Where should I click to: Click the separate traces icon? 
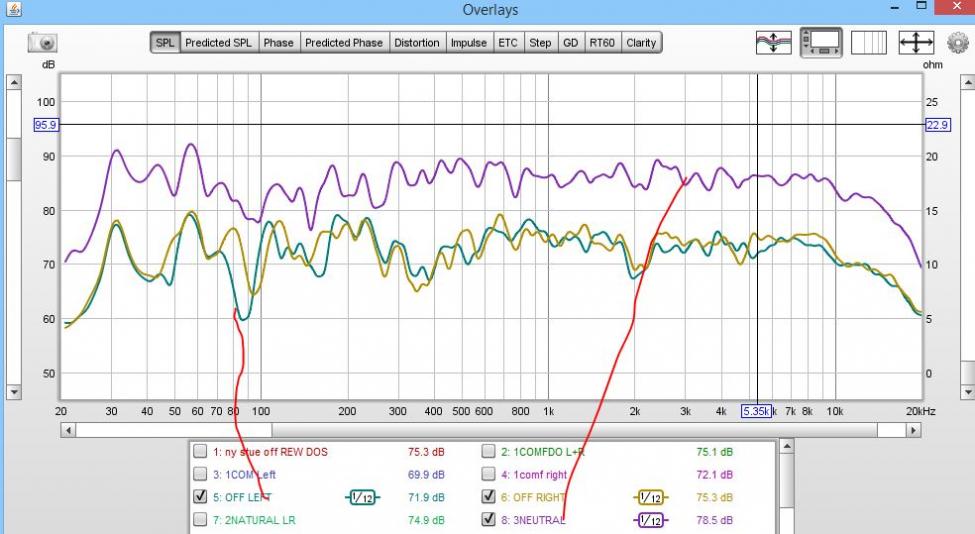click(774, 43)
